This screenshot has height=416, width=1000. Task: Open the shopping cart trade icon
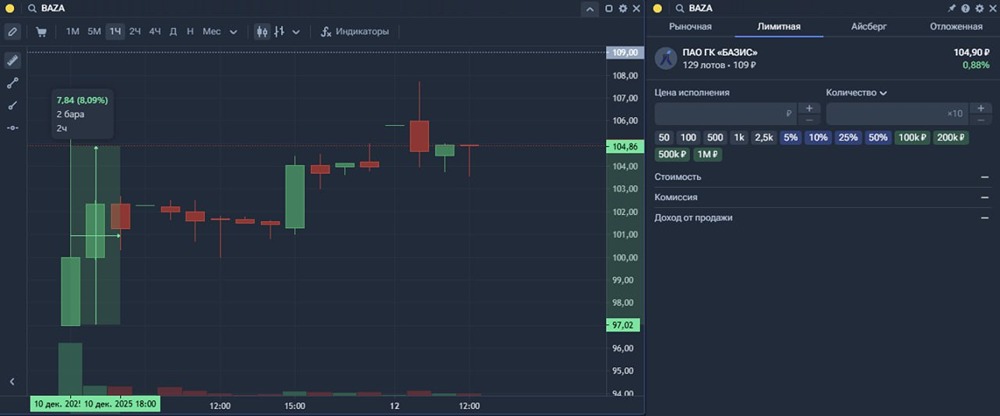[41, 31]
